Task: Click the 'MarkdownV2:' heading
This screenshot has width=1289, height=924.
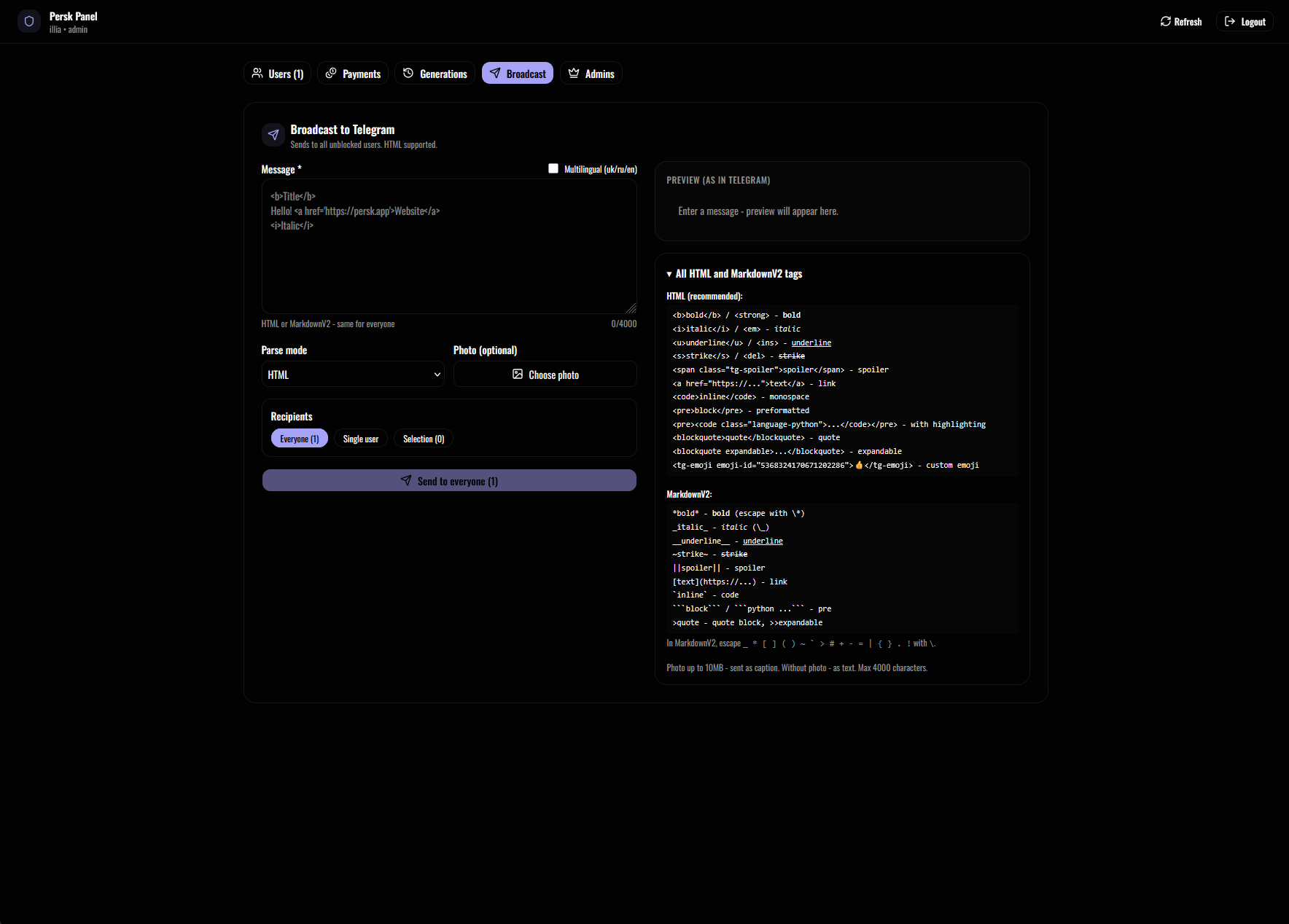Action: point(689,494)
